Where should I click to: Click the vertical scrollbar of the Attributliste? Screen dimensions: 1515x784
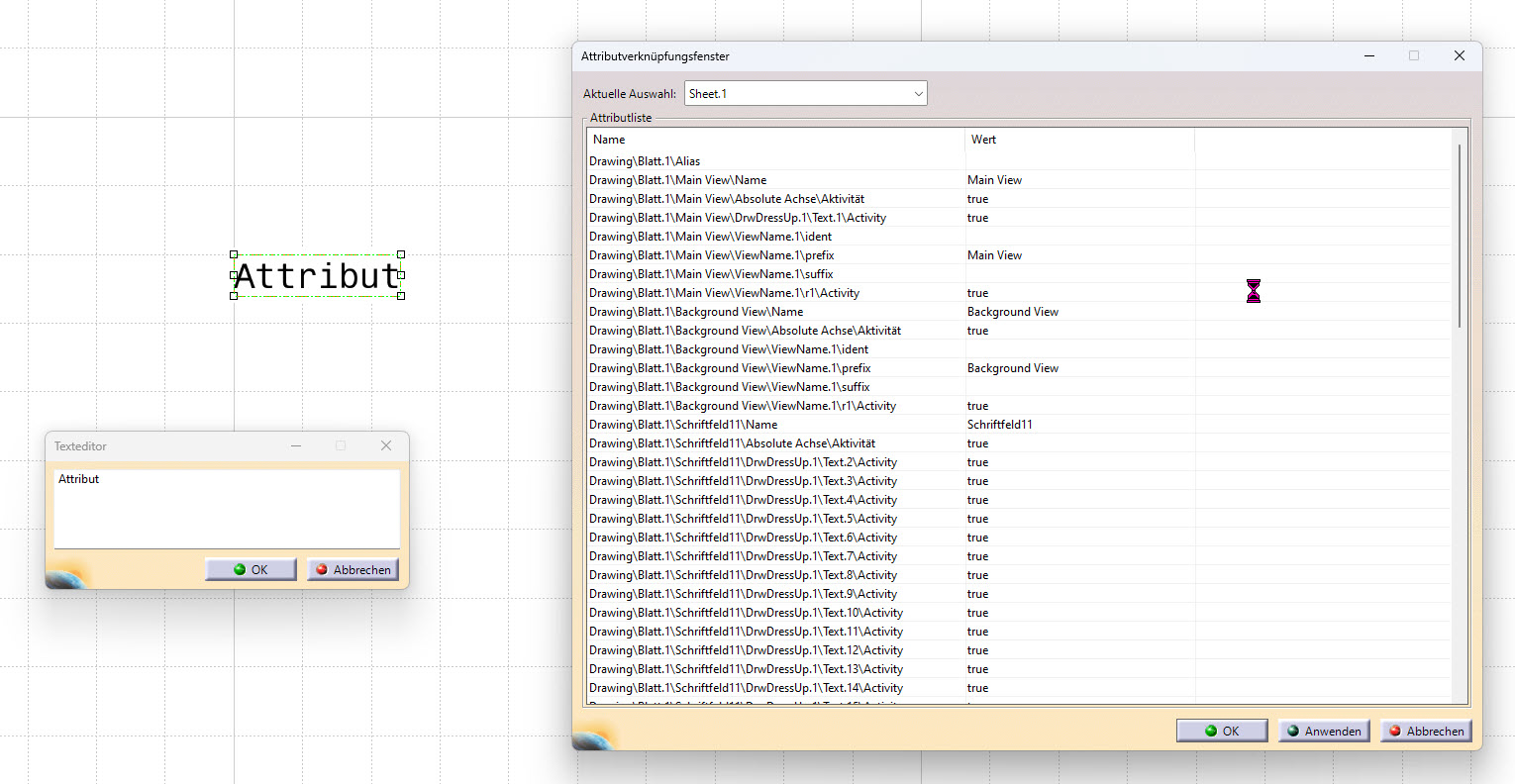1460,236
